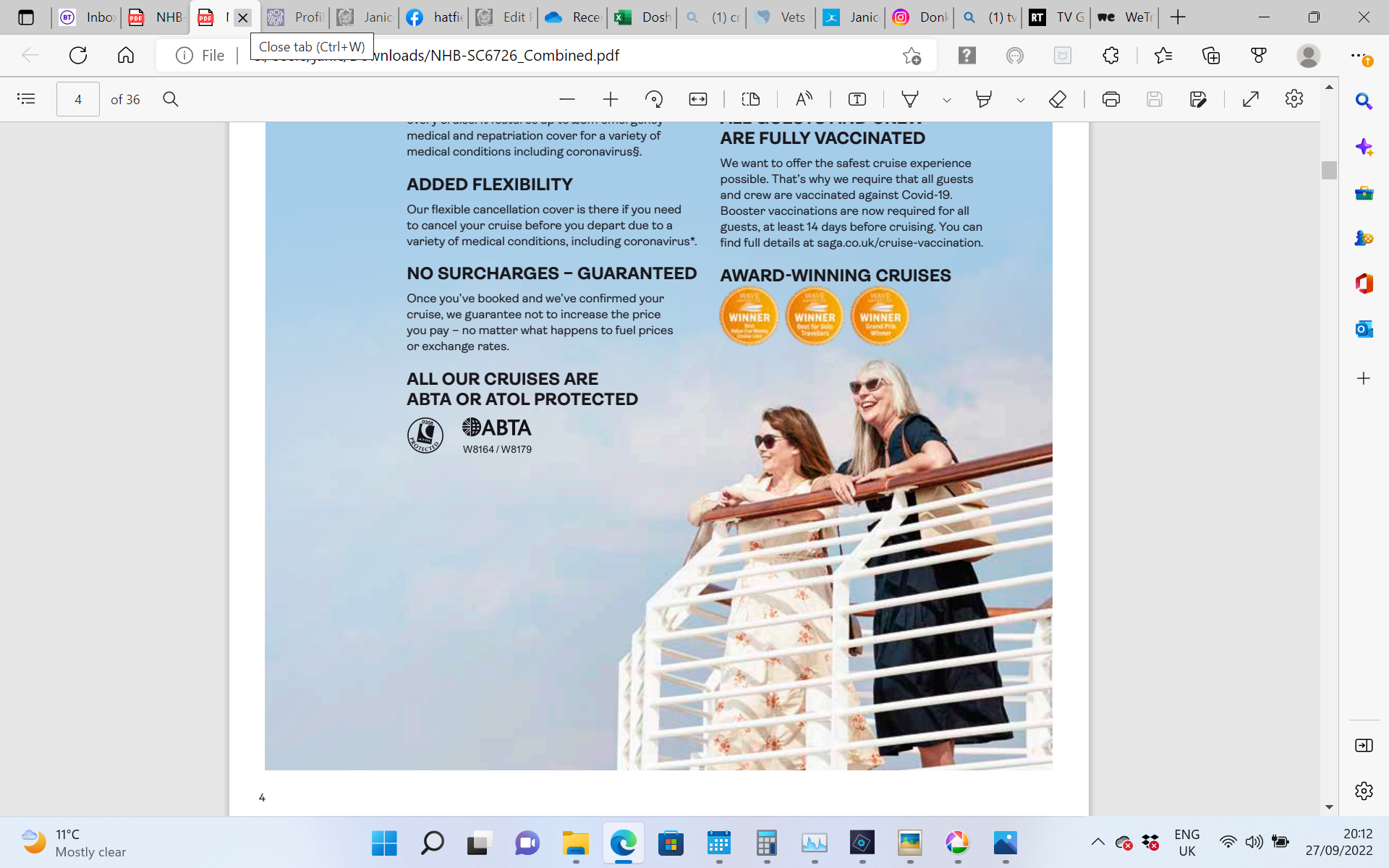This screenshot has width=1389, height=868.
Task: Open the Read aloud tool
Action: pos(804,99)
